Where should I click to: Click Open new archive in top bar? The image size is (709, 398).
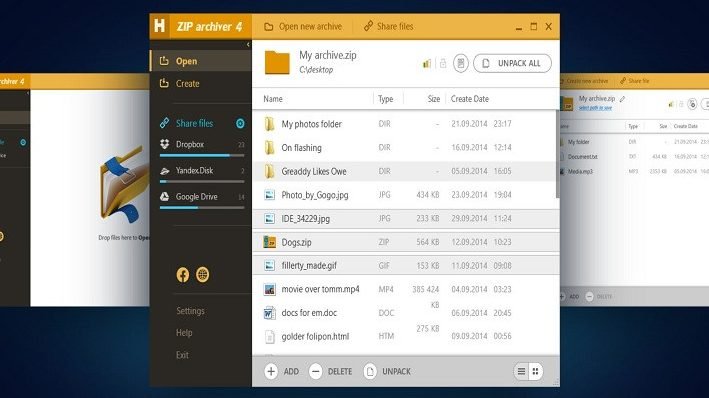pos(310,26)
